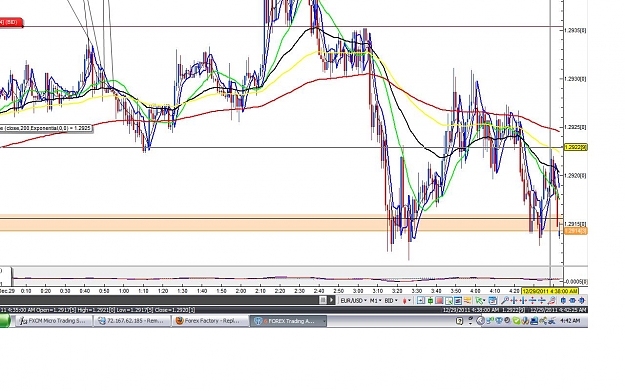Image resolution: width=625 pixels, height=391 pixels.
Task: Click the 200 Exponential moving average label
Action: click(46, 128)
